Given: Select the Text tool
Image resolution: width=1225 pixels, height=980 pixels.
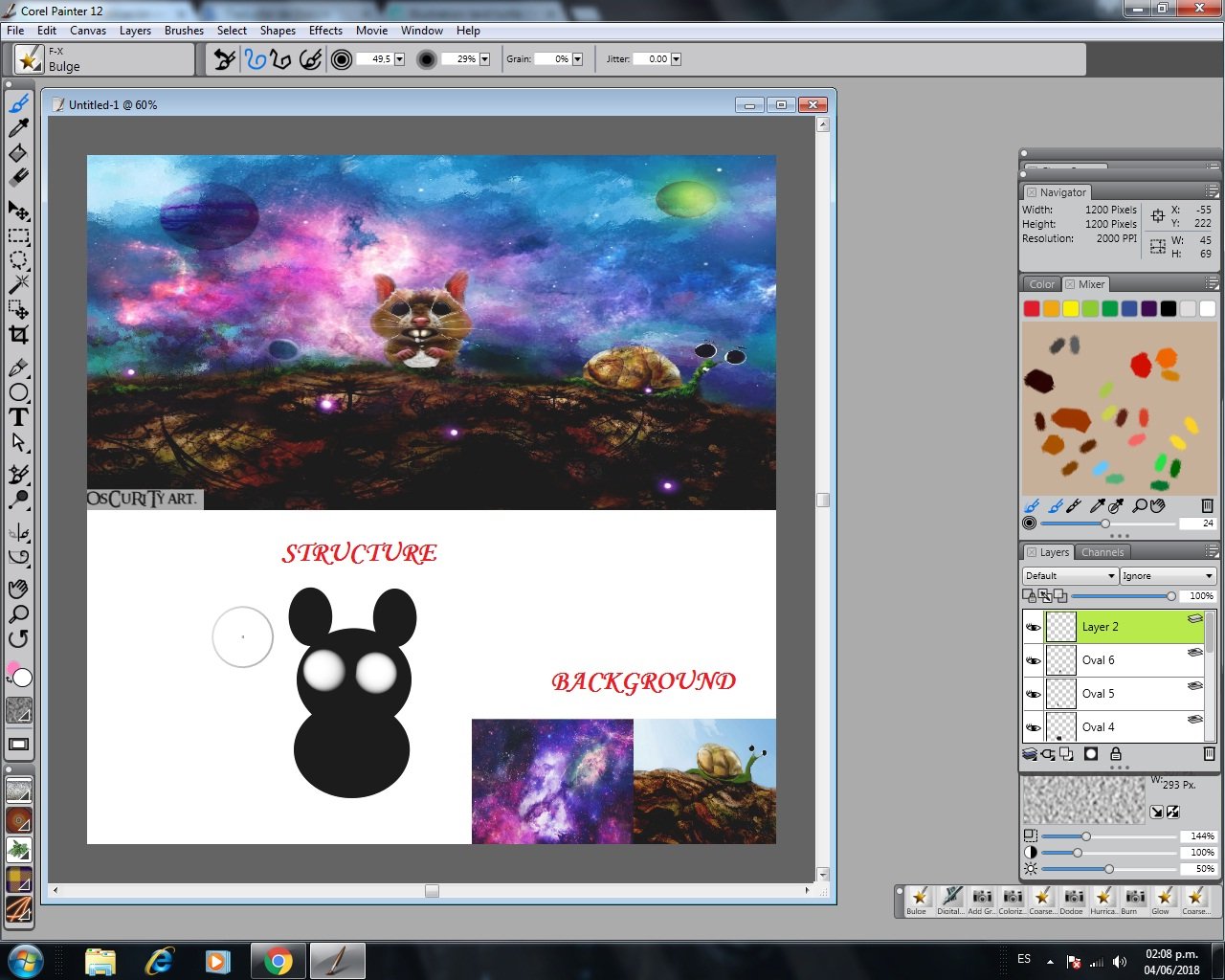Looking at the screenshot, I should tap(18, 417).
